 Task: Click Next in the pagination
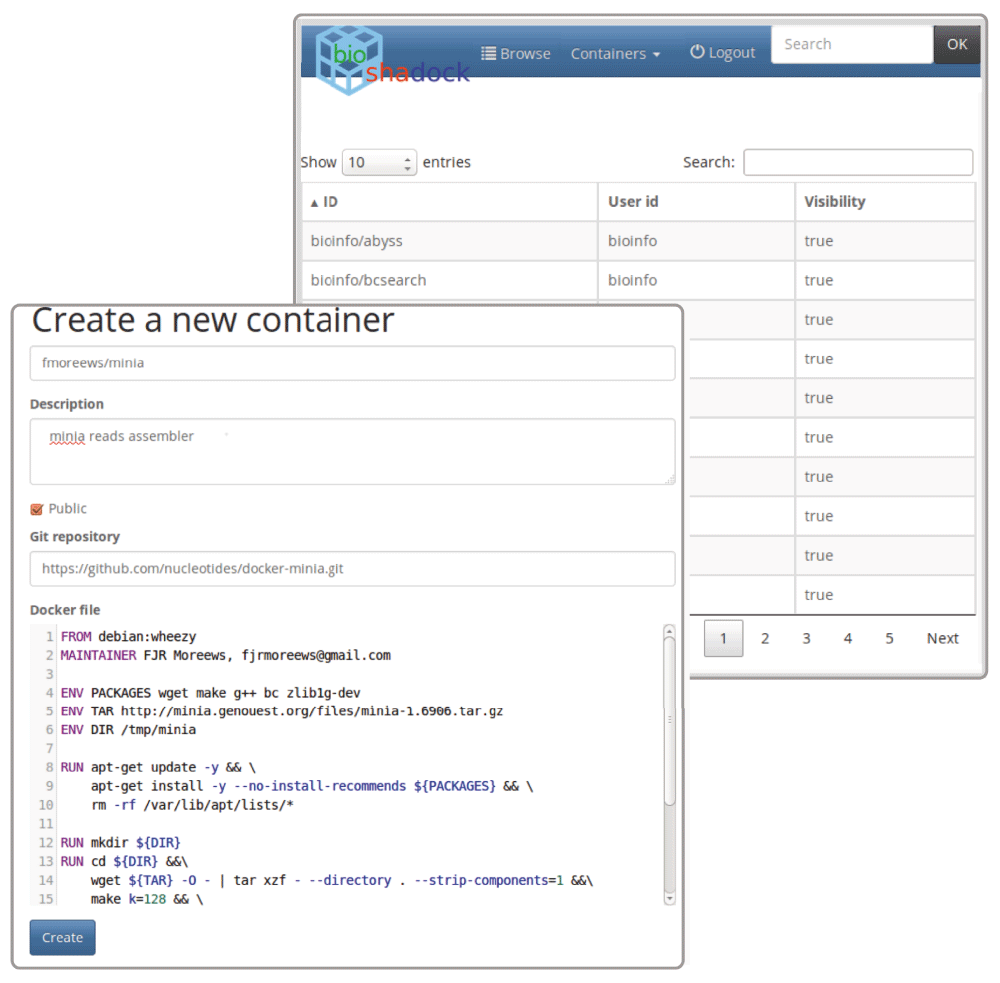click(x=942, y=638)
